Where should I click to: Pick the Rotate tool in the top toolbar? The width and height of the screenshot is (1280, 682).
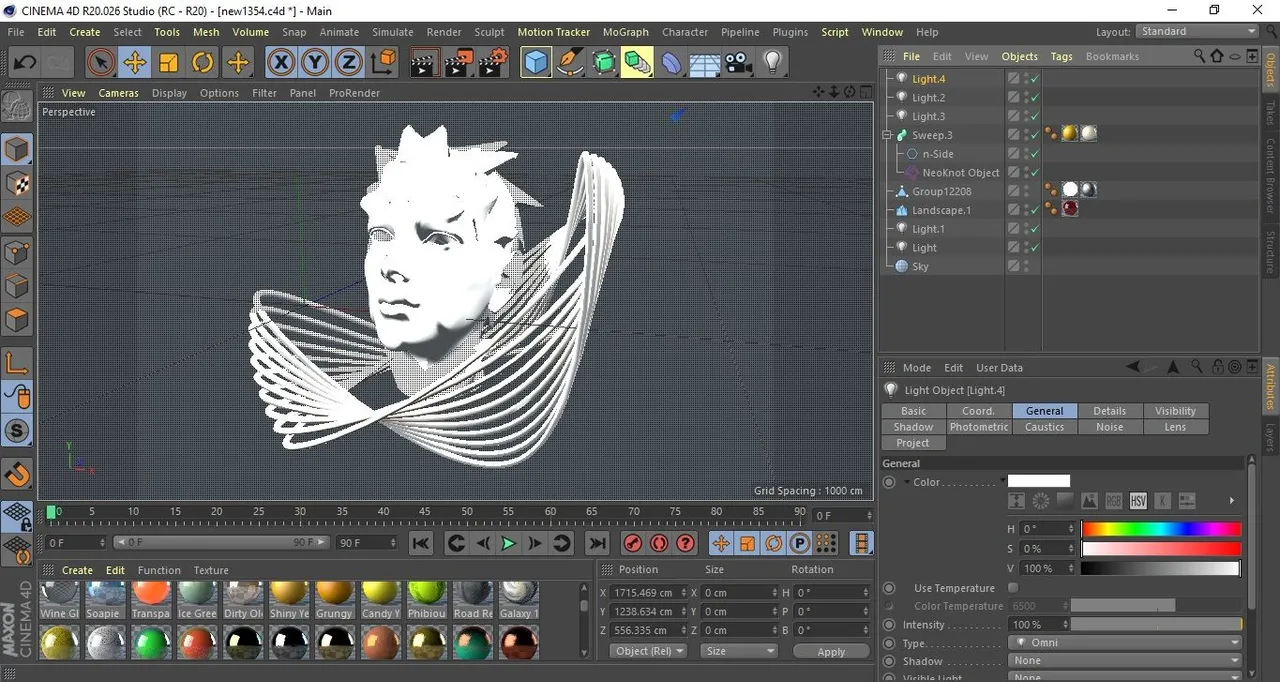coord(203,63)
